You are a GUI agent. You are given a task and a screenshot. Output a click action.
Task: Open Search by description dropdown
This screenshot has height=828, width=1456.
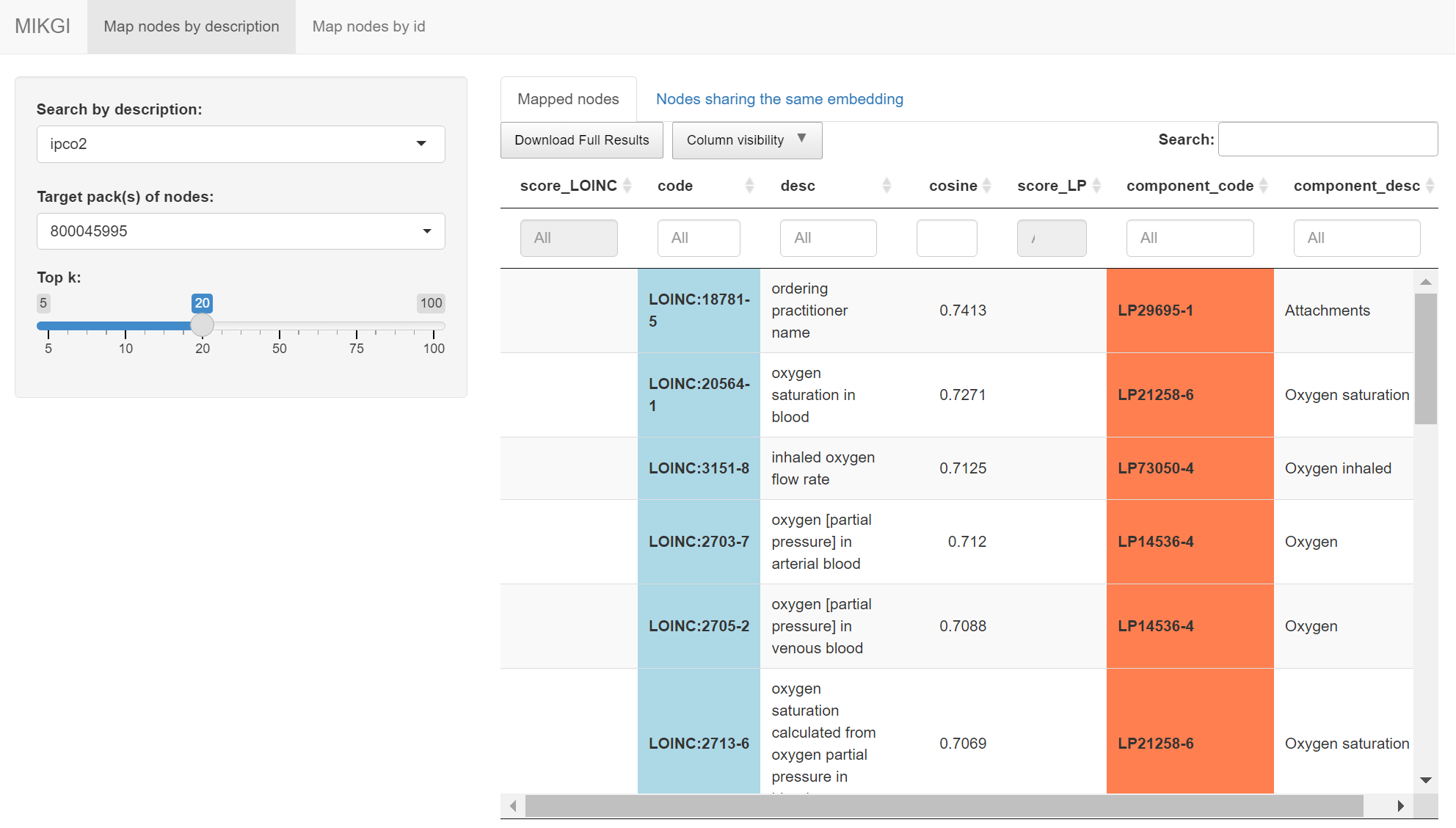click(241, 144)
